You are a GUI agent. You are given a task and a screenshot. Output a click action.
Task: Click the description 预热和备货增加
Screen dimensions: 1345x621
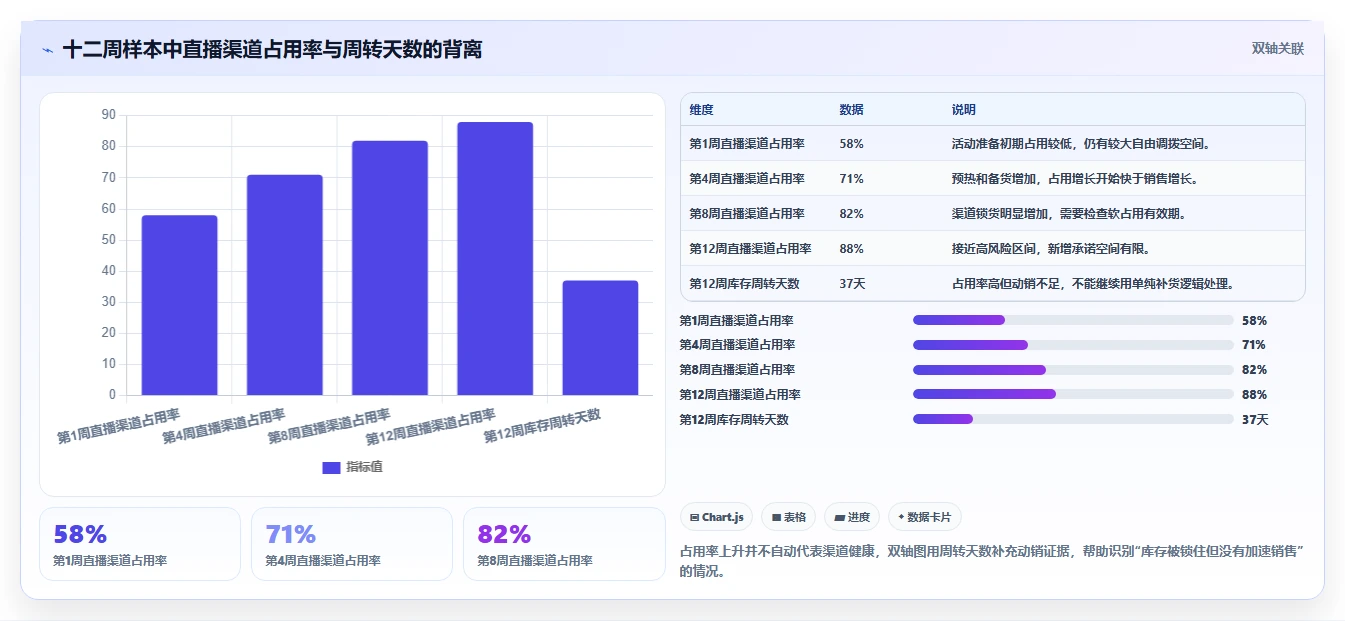(1075, 179)
